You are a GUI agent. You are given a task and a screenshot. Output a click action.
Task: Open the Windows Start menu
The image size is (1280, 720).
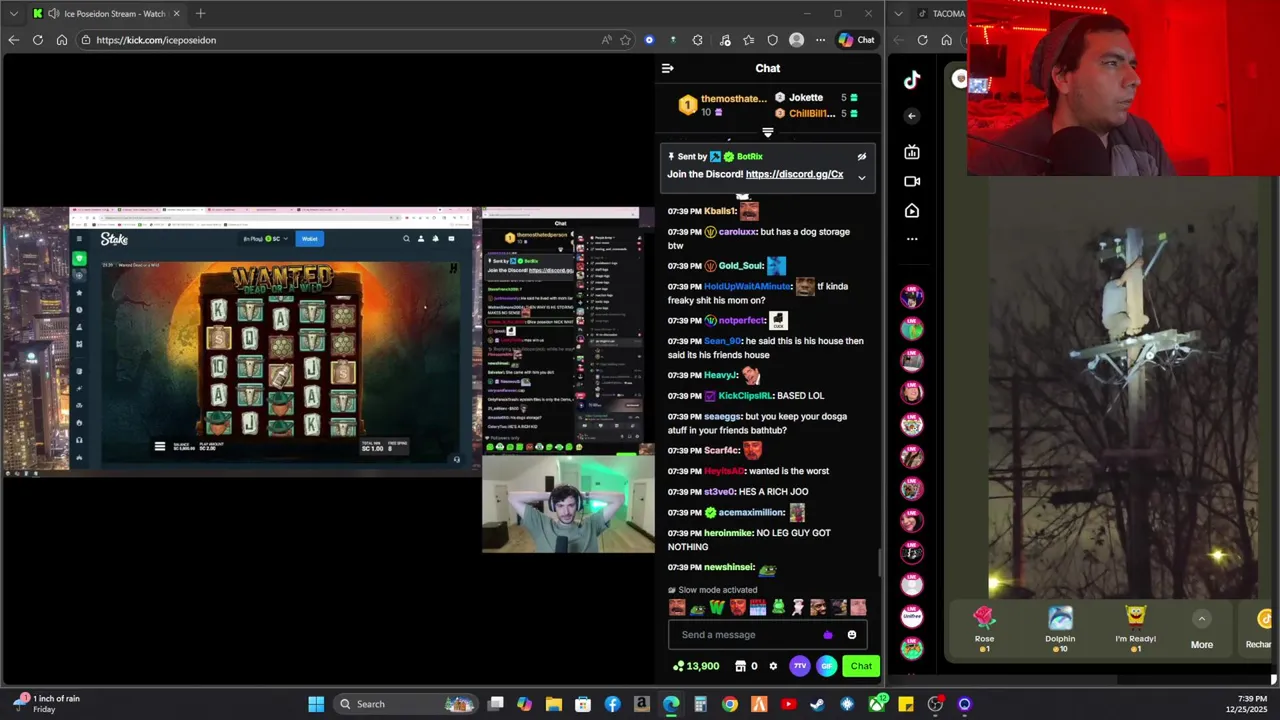(316, 704)
